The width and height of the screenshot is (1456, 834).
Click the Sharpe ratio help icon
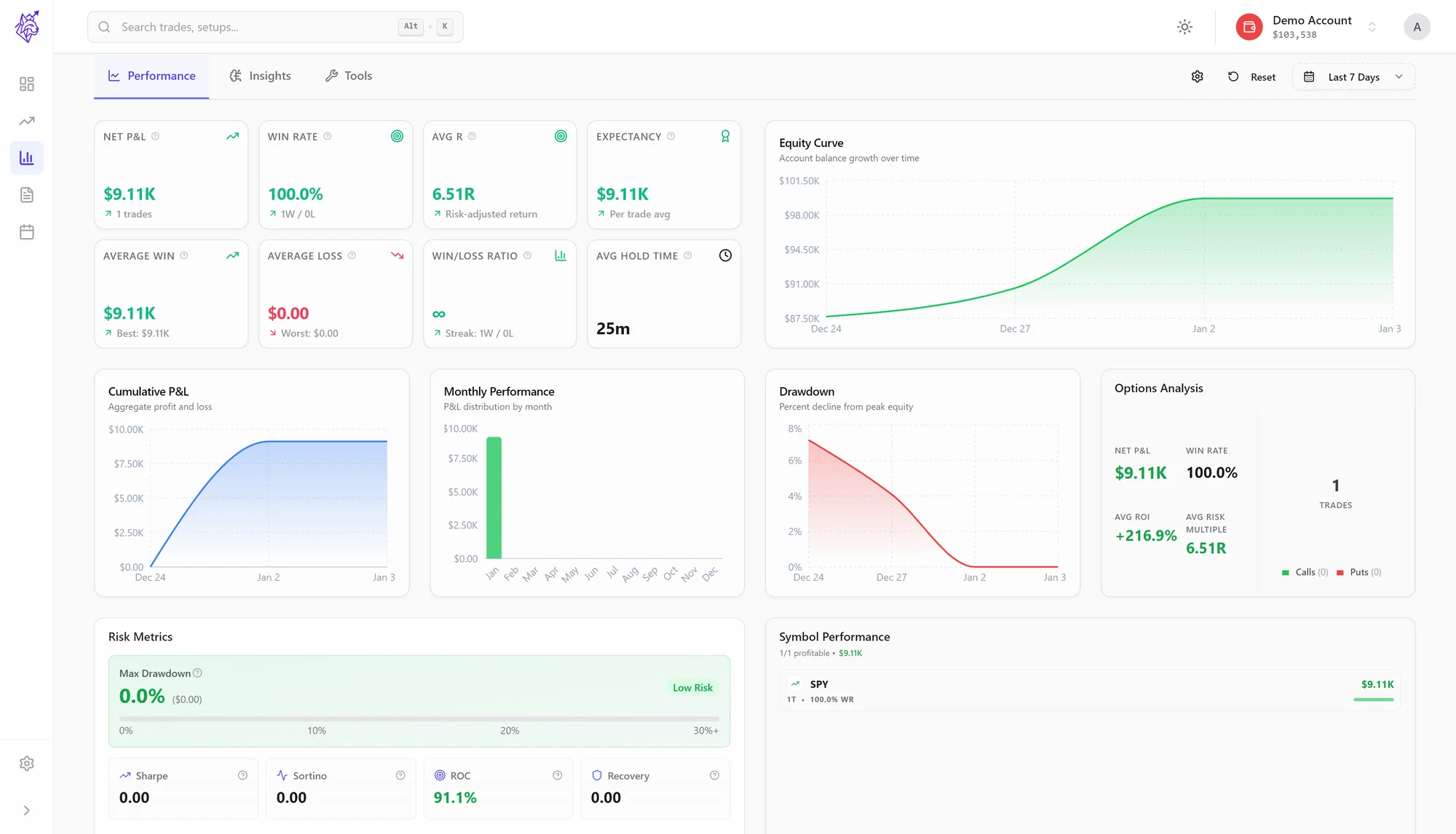click(x=242, y=776)
